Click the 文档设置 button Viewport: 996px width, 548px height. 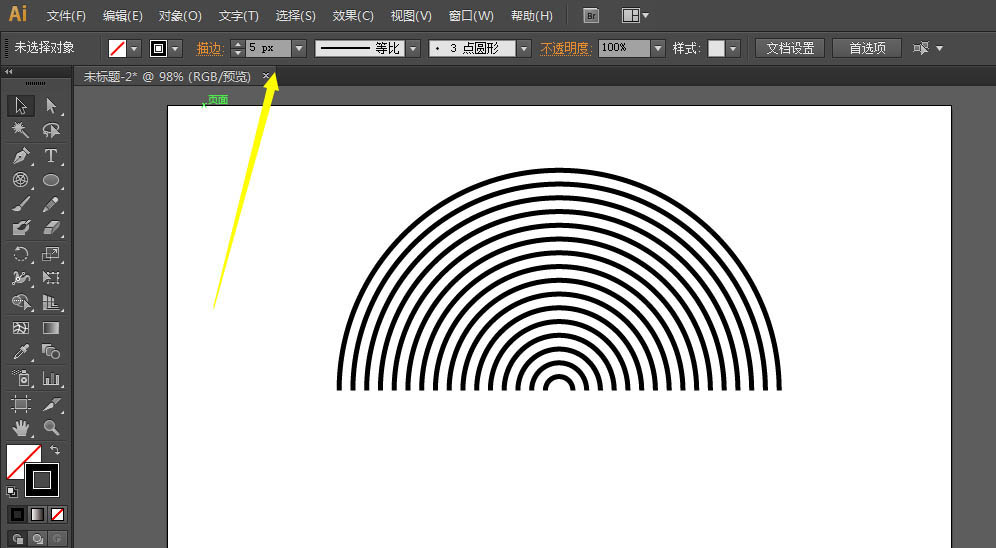789,48
